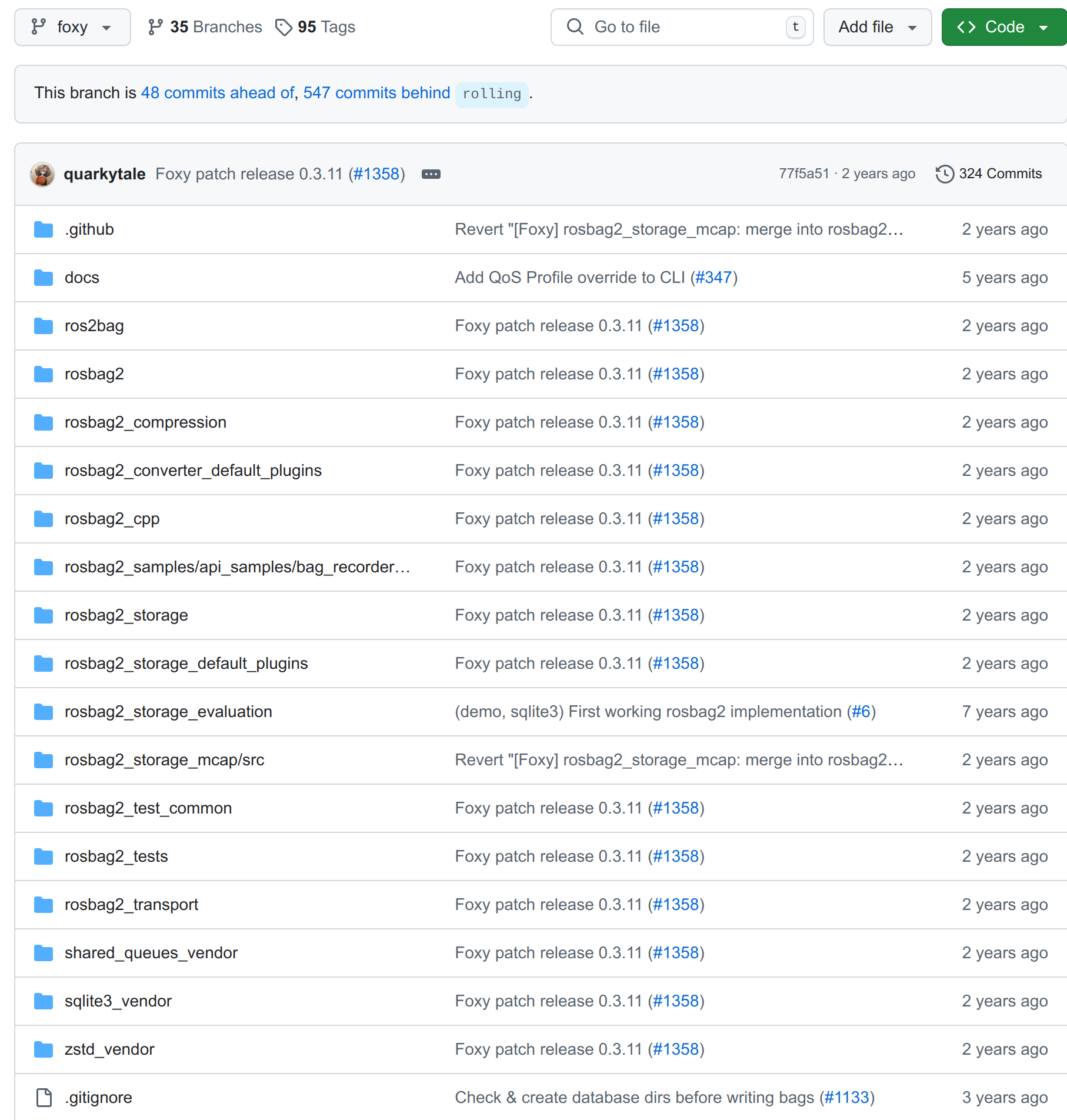Visit the quarkytale author name link

pyautogui.click(x=105, y=174)
